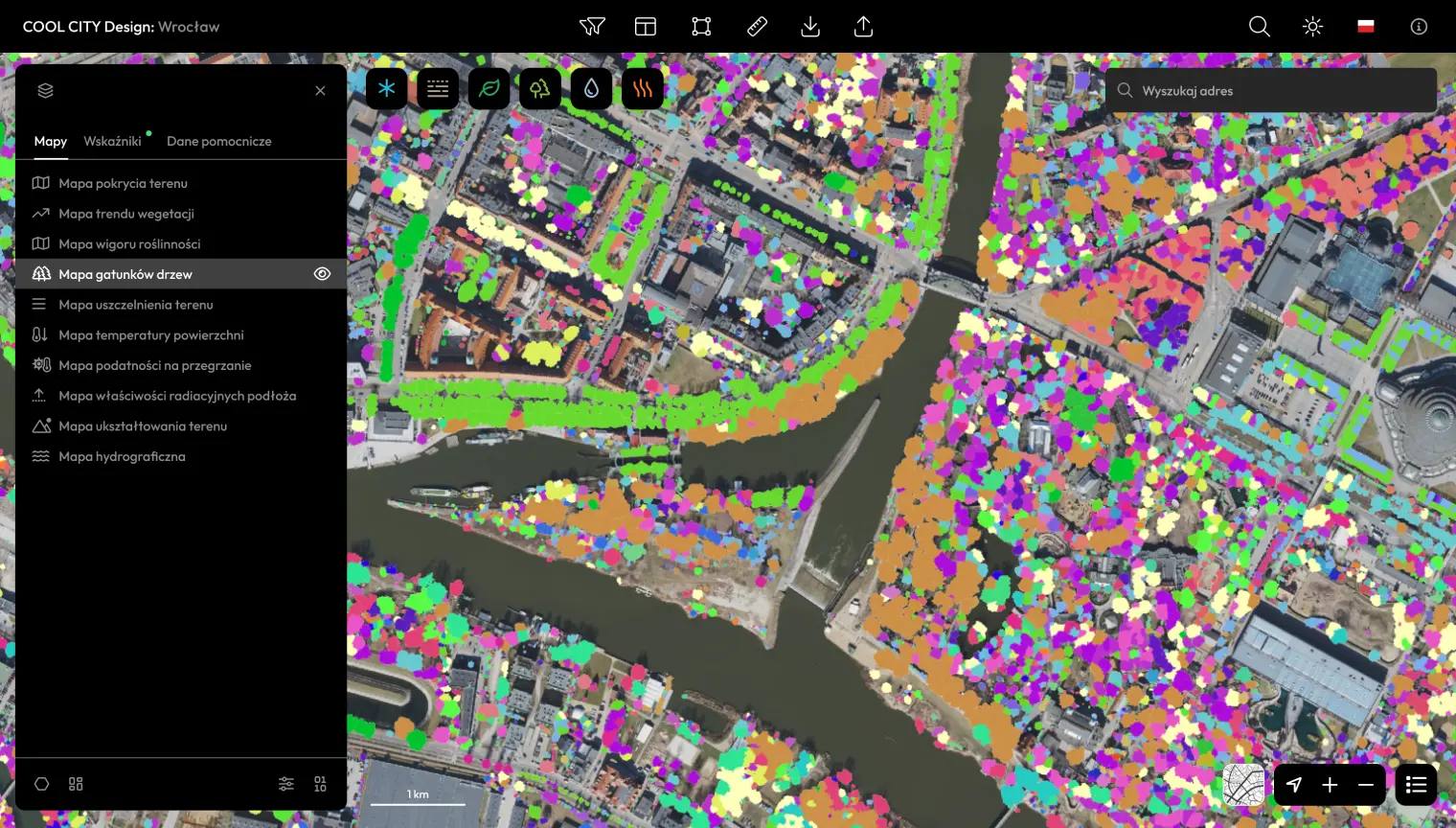Select Mapa wigoru roślinności layer

[181, 243]
